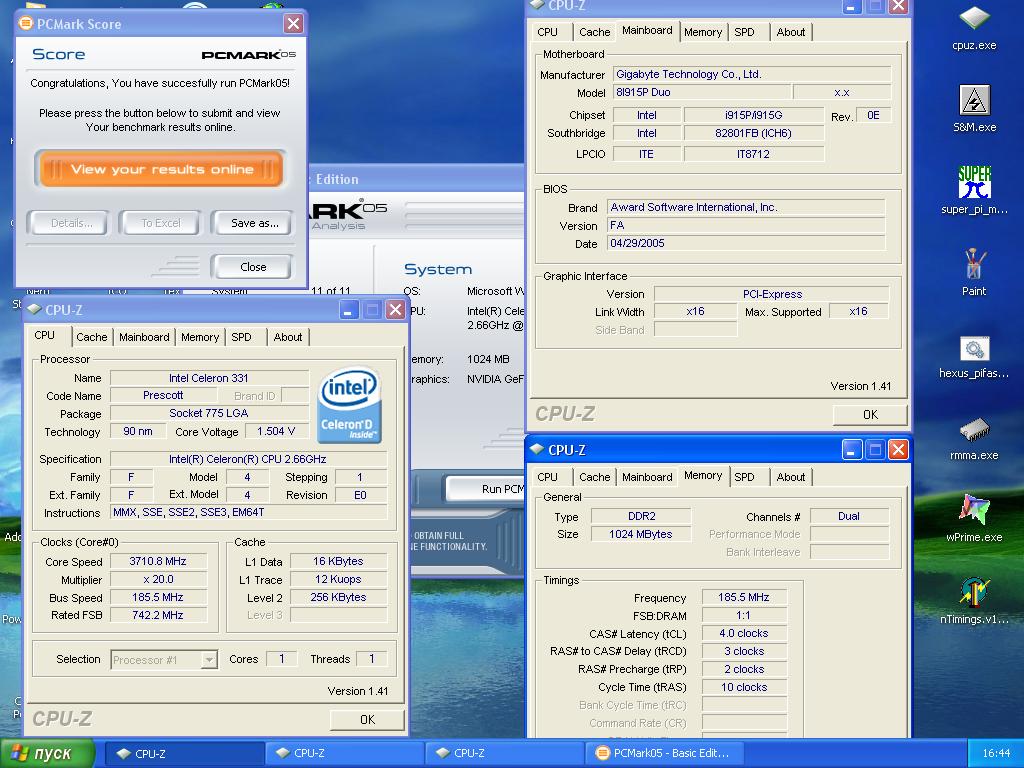This screenshot has height=768, width=1024.
Task: Click OK in CPU-Z mainboard window
Action: 870,414
